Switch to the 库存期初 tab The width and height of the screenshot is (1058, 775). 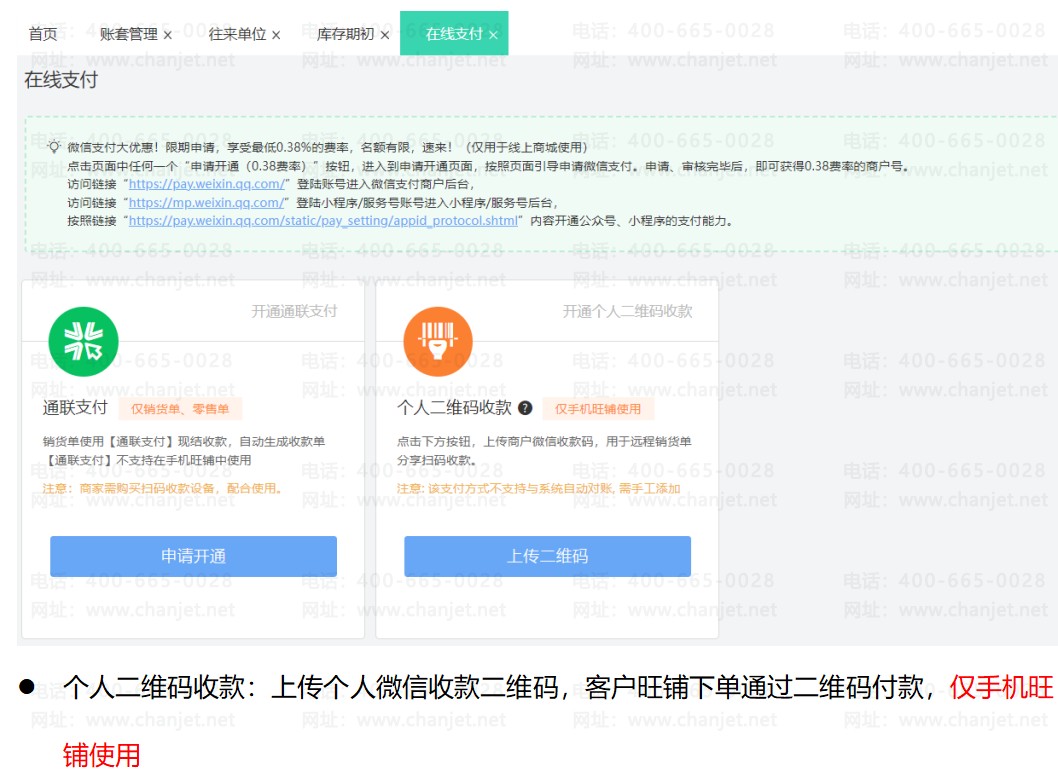point(345,34)
